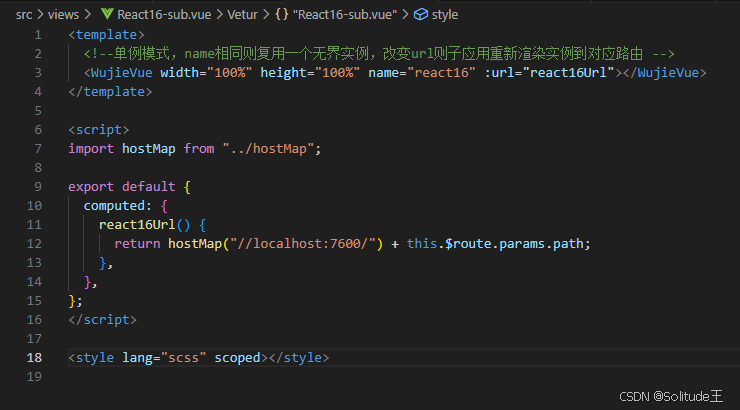Click 'export default' on line 9
The height and width of the screenshot is (410, 740).
pos(122,187)
